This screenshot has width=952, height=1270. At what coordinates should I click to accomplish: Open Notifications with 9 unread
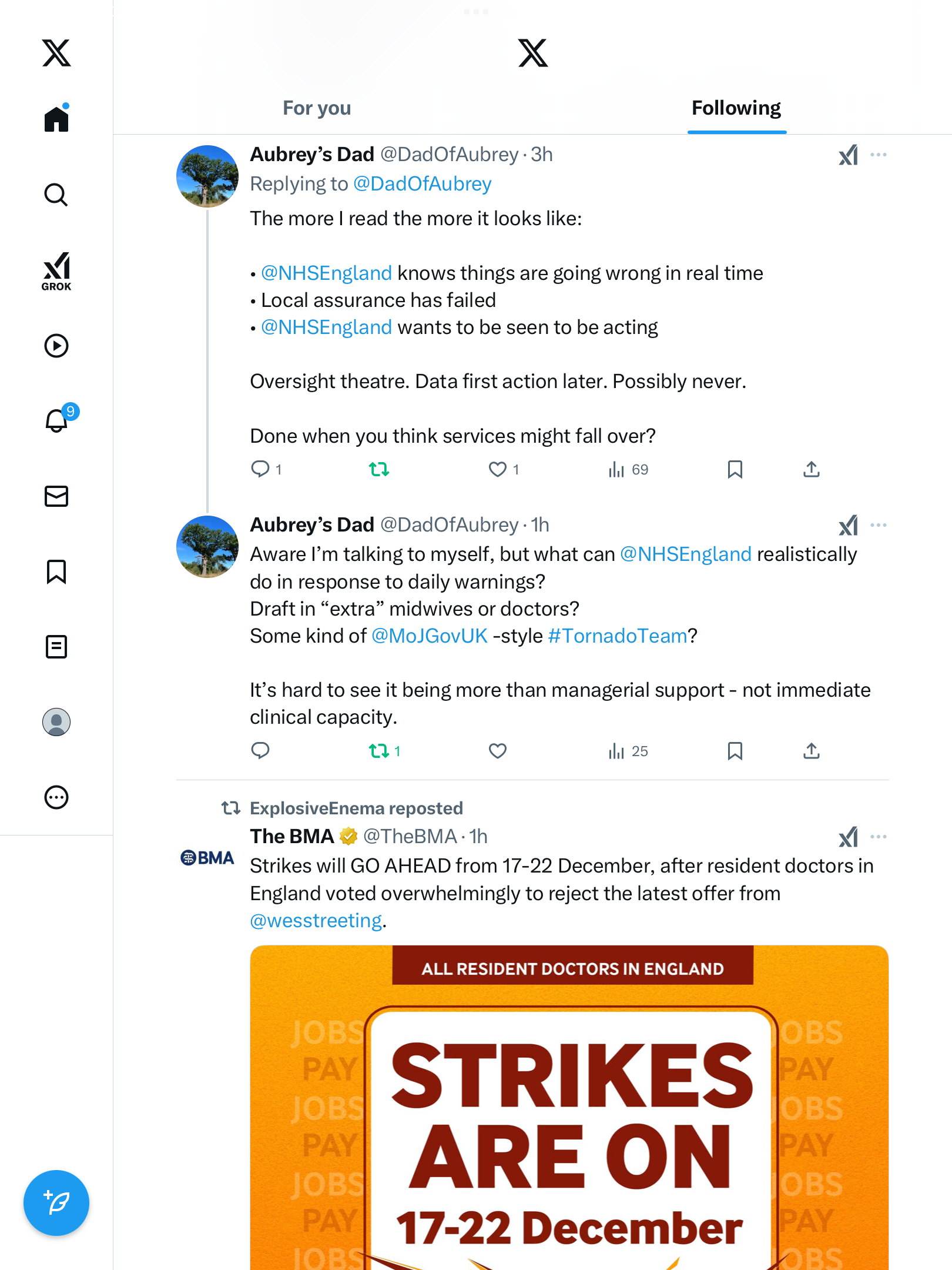tap(58, 420)
